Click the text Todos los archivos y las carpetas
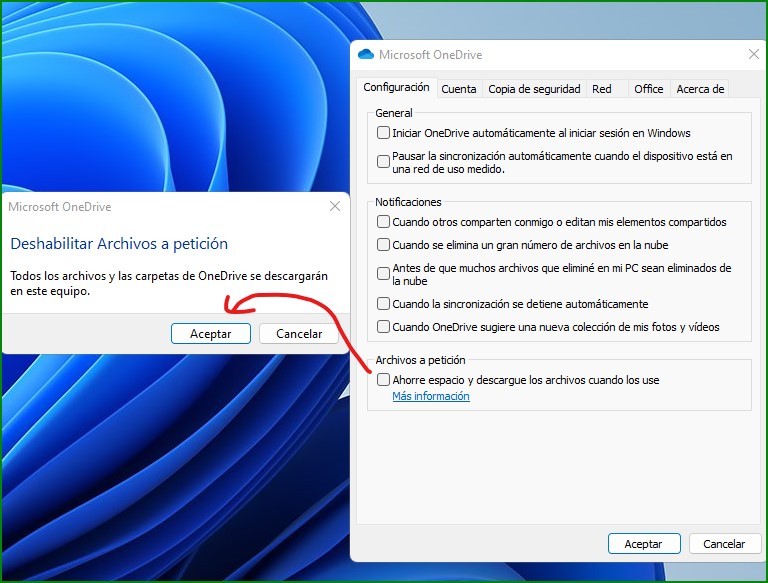The image size is (768, 583). click(169, 283)
